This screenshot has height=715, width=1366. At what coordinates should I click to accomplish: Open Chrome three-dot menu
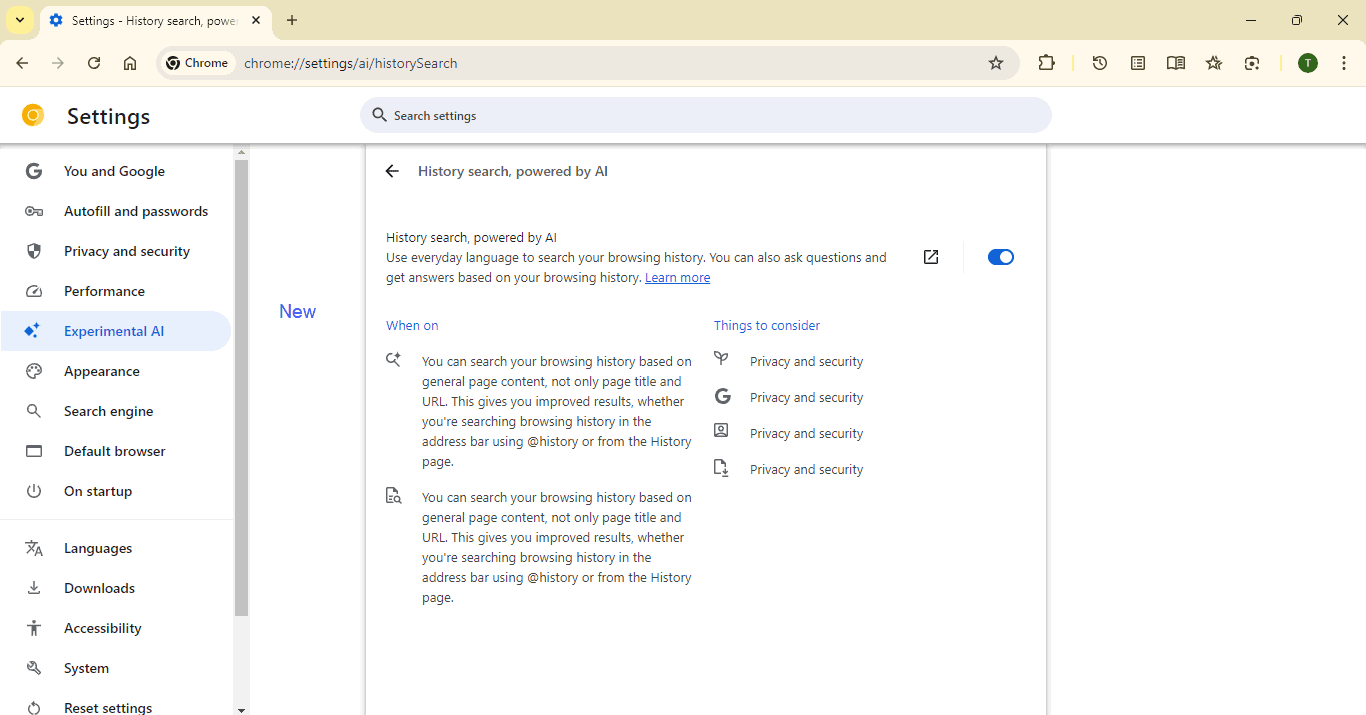click(1344, 63)
